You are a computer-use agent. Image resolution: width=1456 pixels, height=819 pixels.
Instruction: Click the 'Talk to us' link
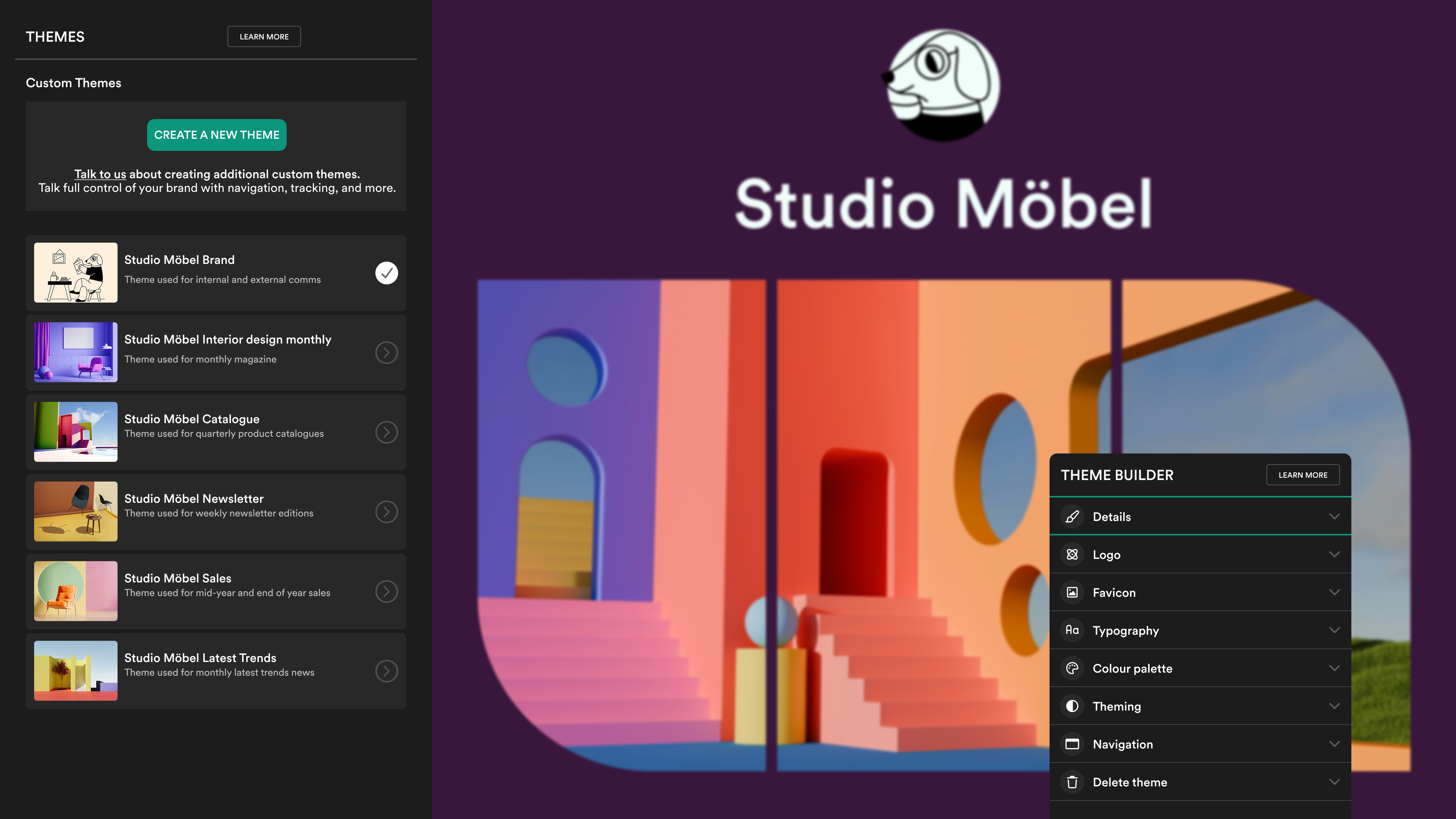click(x=100, y=174)
